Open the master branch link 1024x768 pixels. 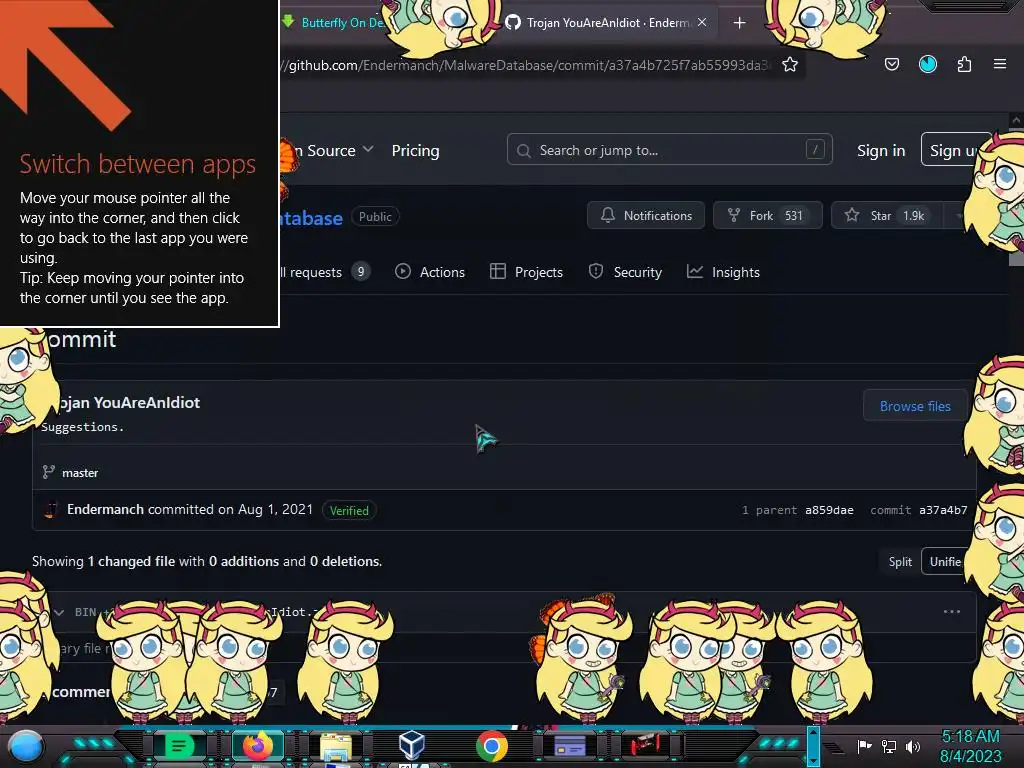80,473
